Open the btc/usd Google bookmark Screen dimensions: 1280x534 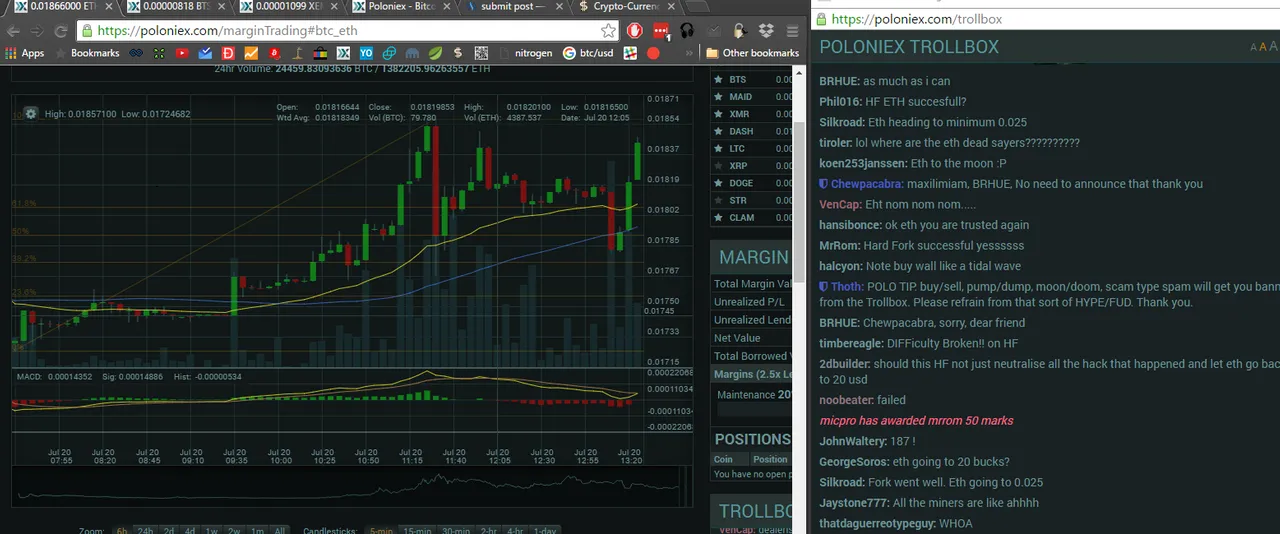[x=588, y=53]
